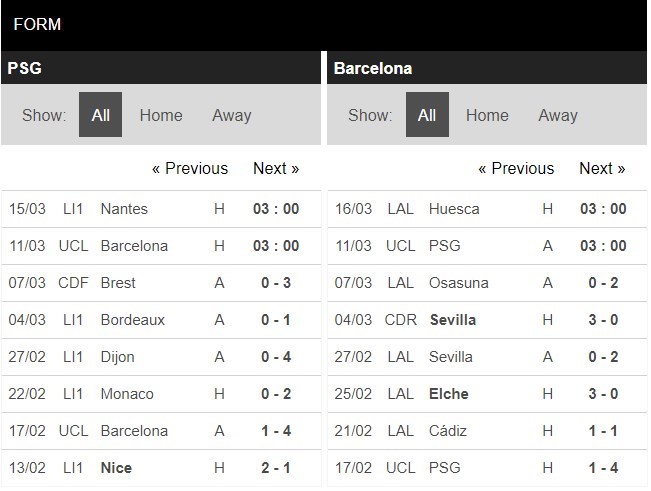Open the PSG vs Nice 2 - 1 score
Screen dimensions: 651x491
tap(276, 468)
